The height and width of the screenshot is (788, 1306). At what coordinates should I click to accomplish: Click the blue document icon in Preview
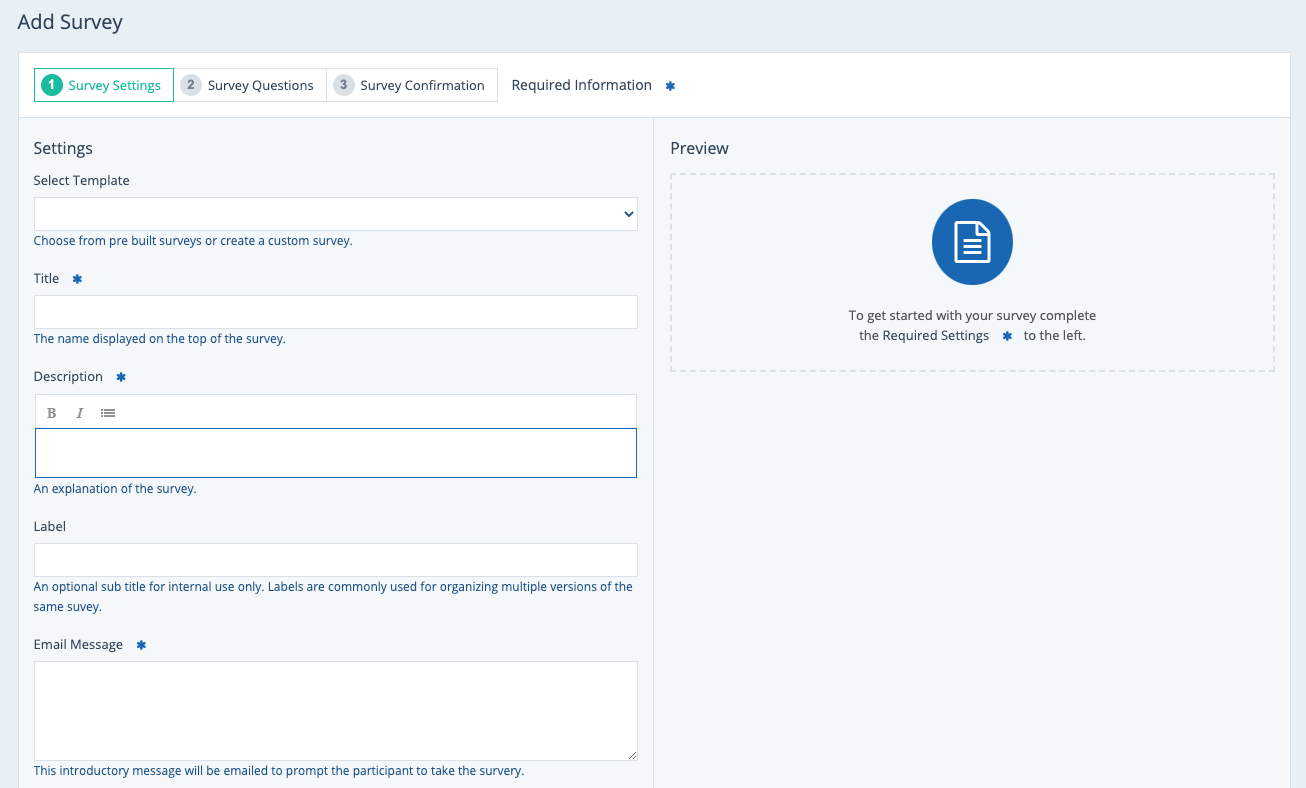click(x=972, y=243)
